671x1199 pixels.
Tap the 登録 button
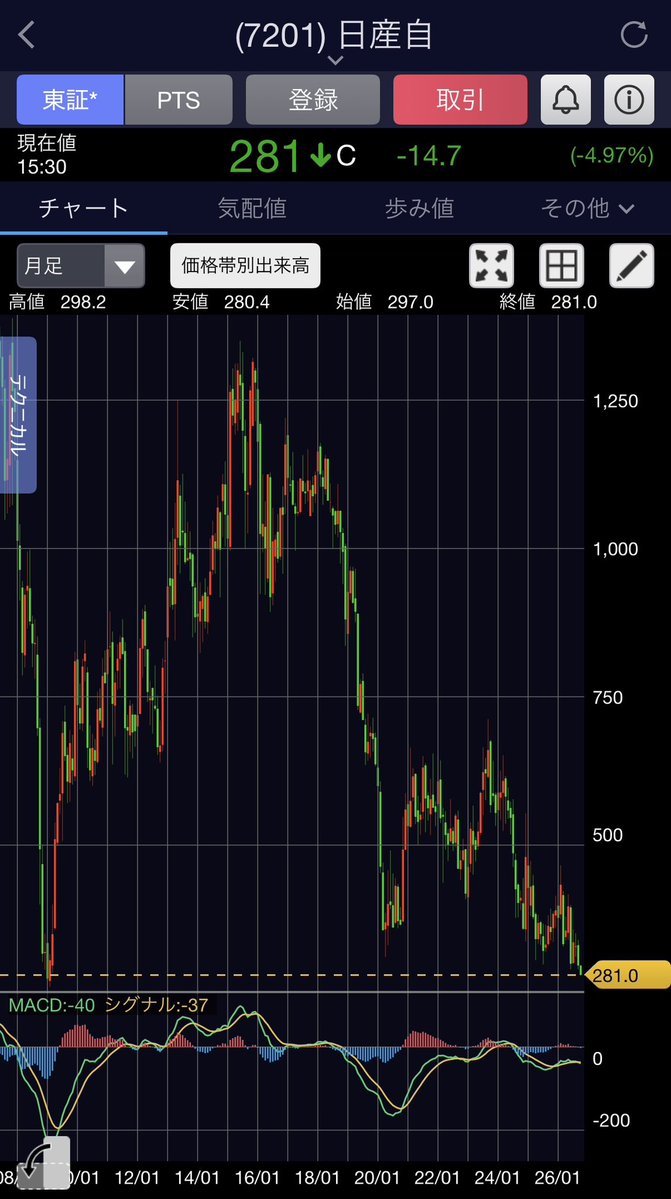pyautogui.click(x=313, y=99)
